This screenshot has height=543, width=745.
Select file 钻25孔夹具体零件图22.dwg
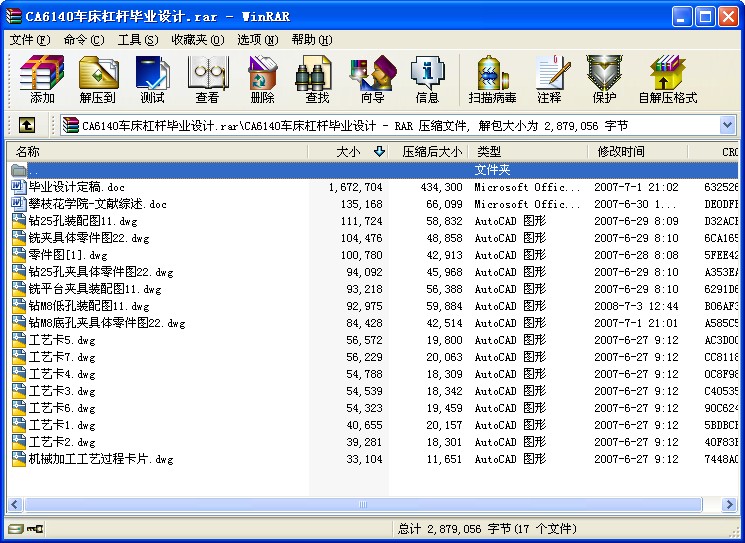click(x=101, y=272)
